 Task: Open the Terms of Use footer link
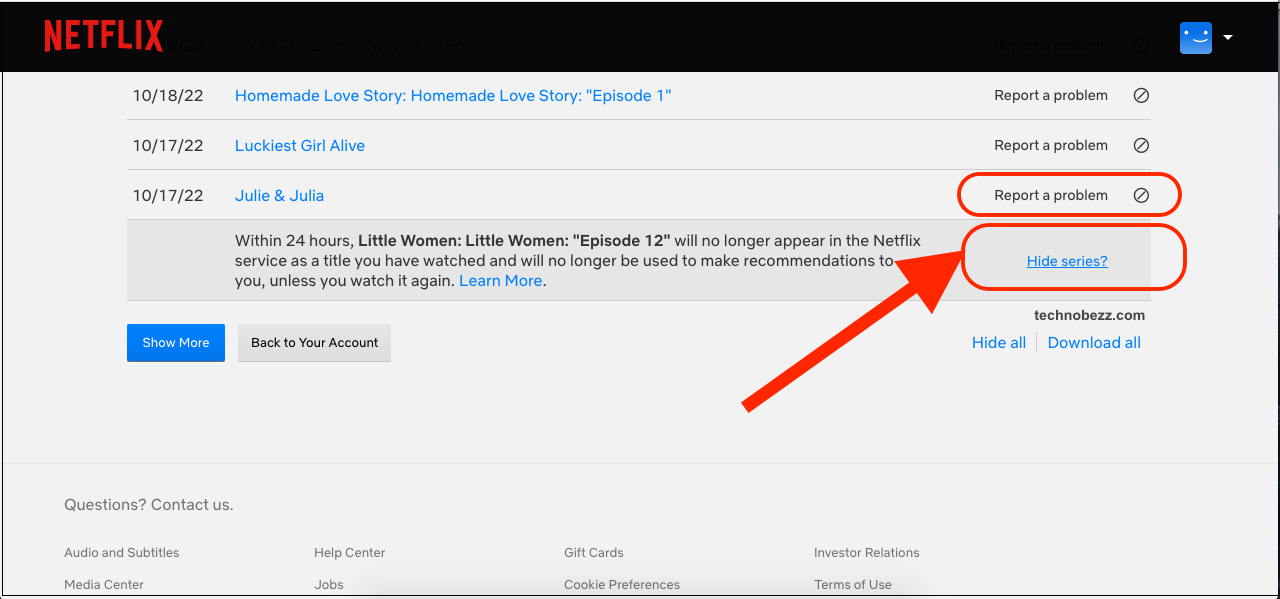(x=853, y=585)
